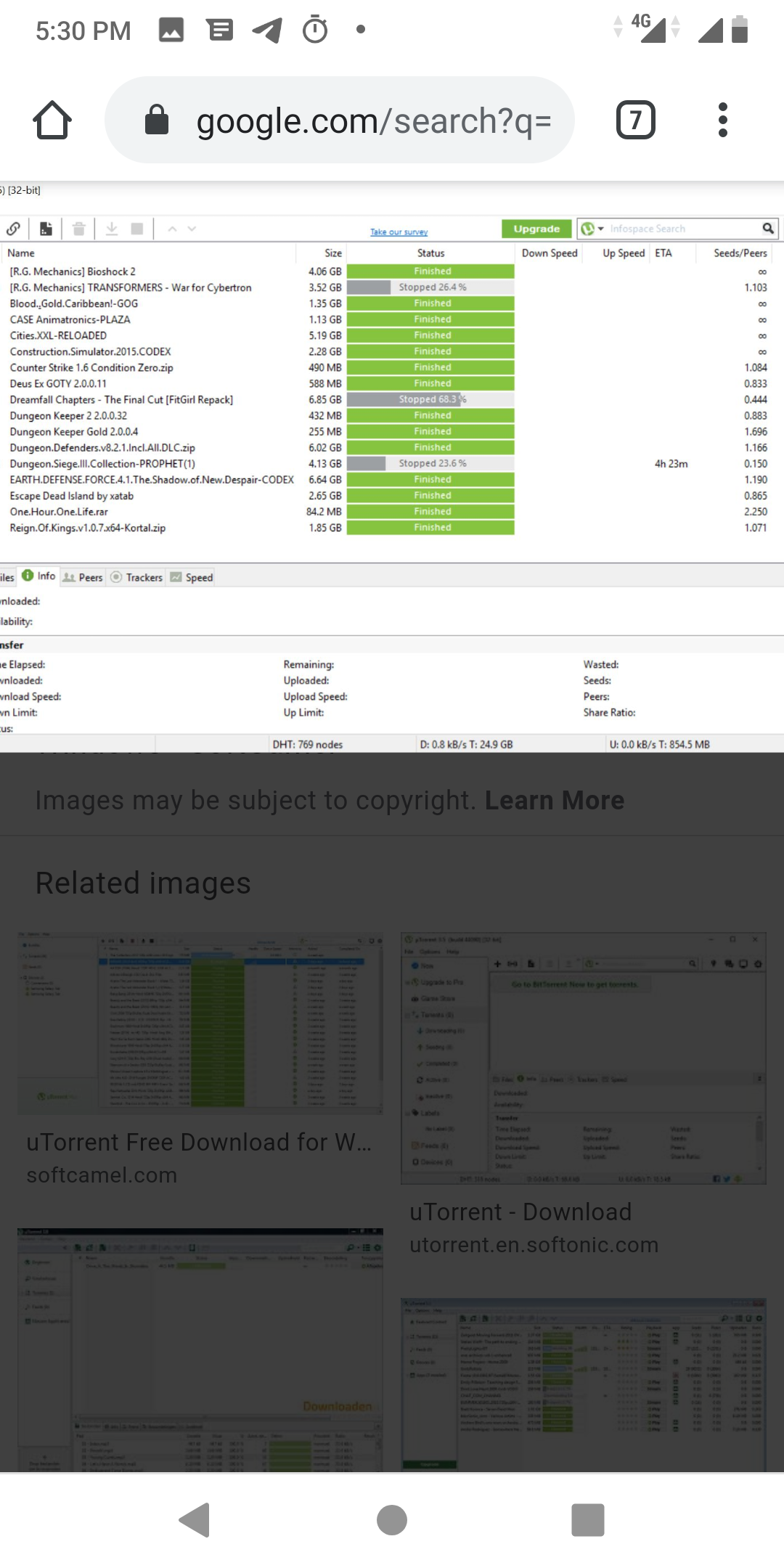Tap the Chrome home icon
This screenshot has height=1568, width=784.
click(52, 121)
